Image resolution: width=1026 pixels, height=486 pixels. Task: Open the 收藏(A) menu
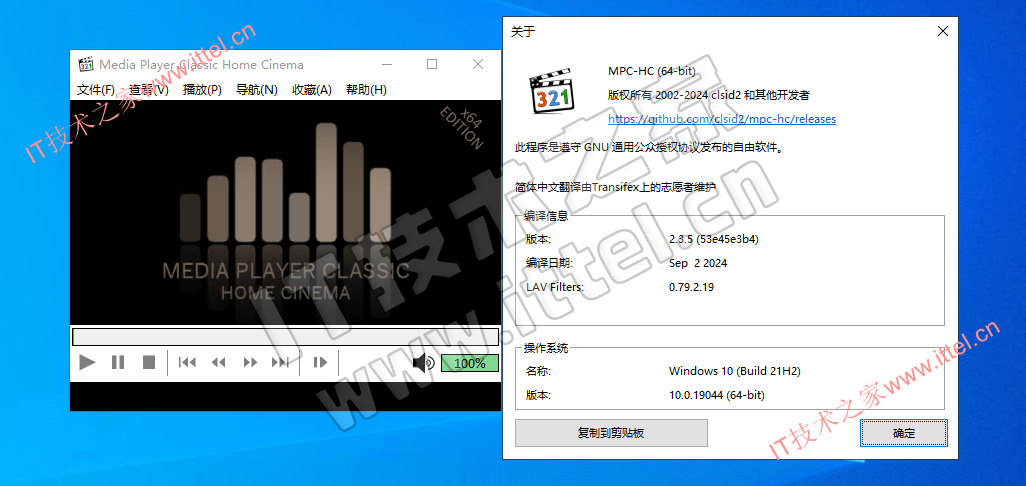[311, 90]
